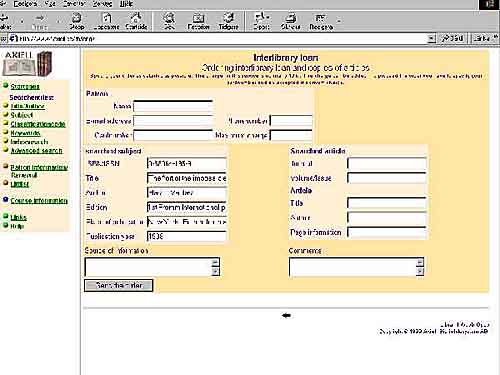The width and height of the screenshot is (500, 375).
Task: Click the back arrow below the form
Action: point(286,315)
